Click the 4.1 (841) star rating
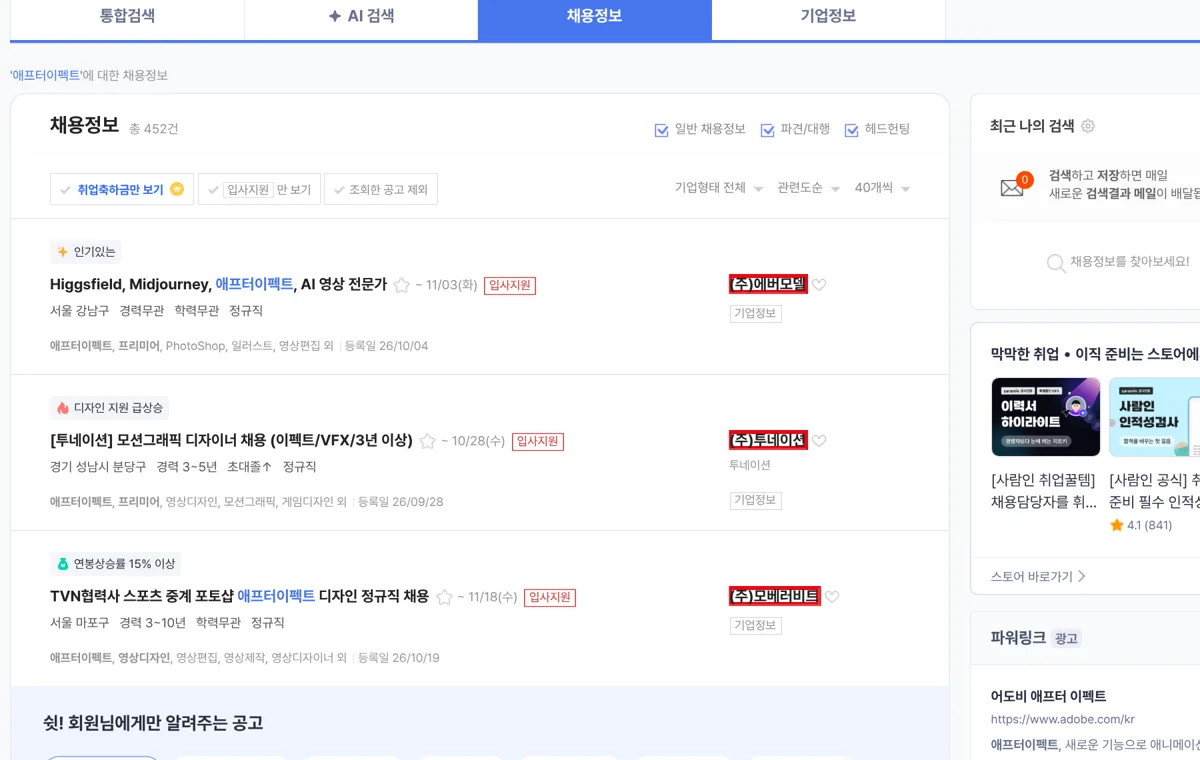Screen dimensions: 1200x760 click(x=1141, y=525)
